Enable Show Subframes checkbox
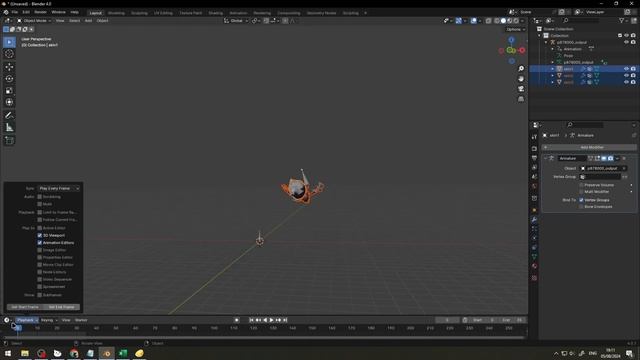The width and height of the screenshot is (640, 360). [x=40, y=295]
